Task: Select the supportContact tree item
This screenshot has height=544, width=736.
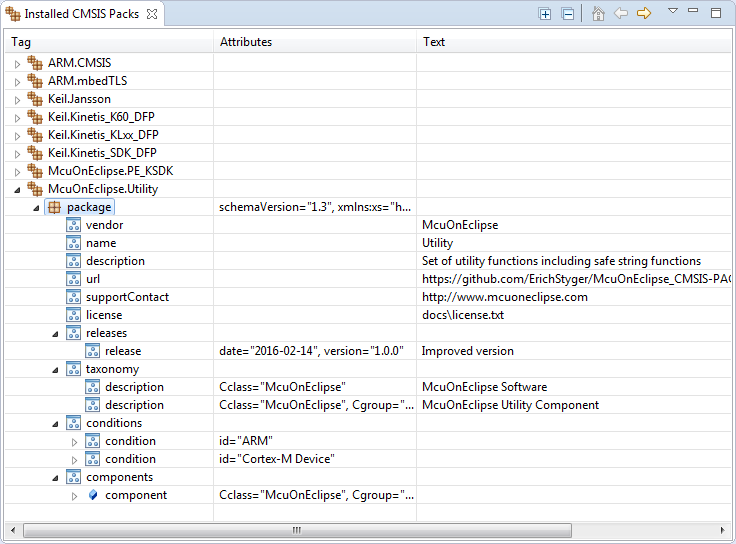Action: tap(127, 297)
